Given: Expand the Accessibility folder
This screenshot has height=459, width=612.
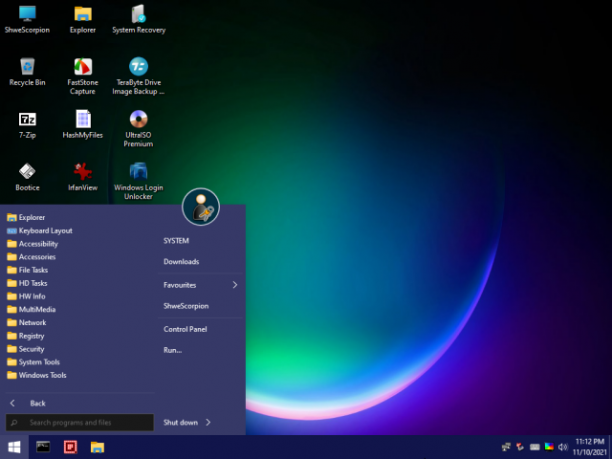Looking at the screenshot, I should pos(80,244).
